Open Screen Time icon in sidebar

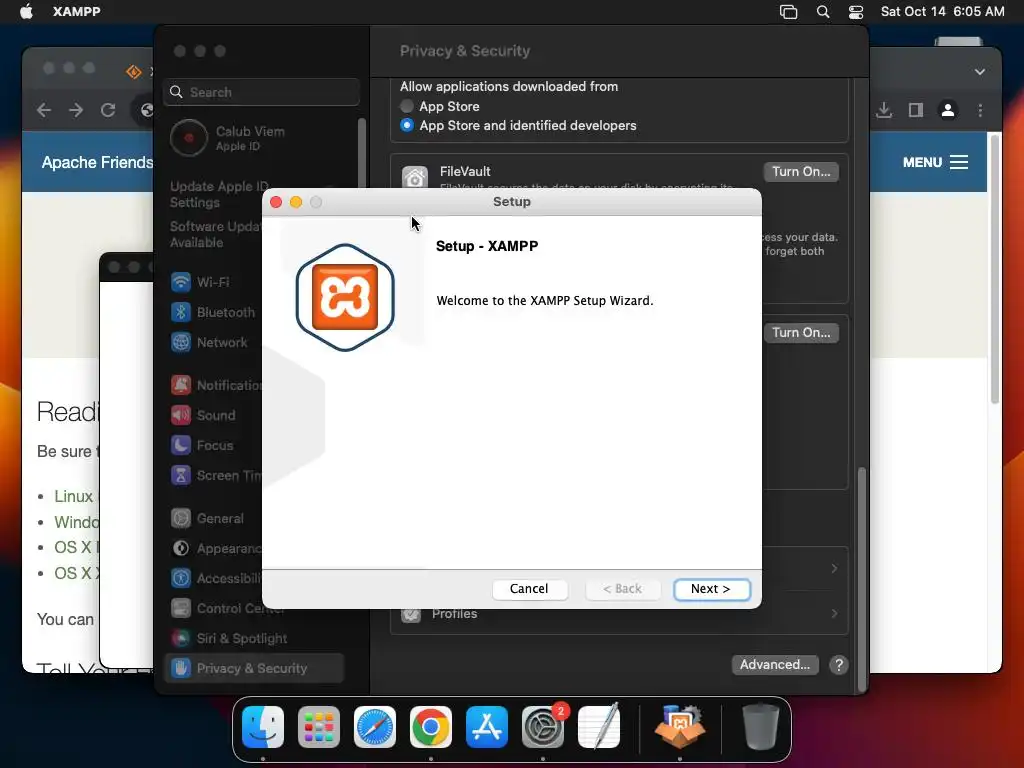181,475
